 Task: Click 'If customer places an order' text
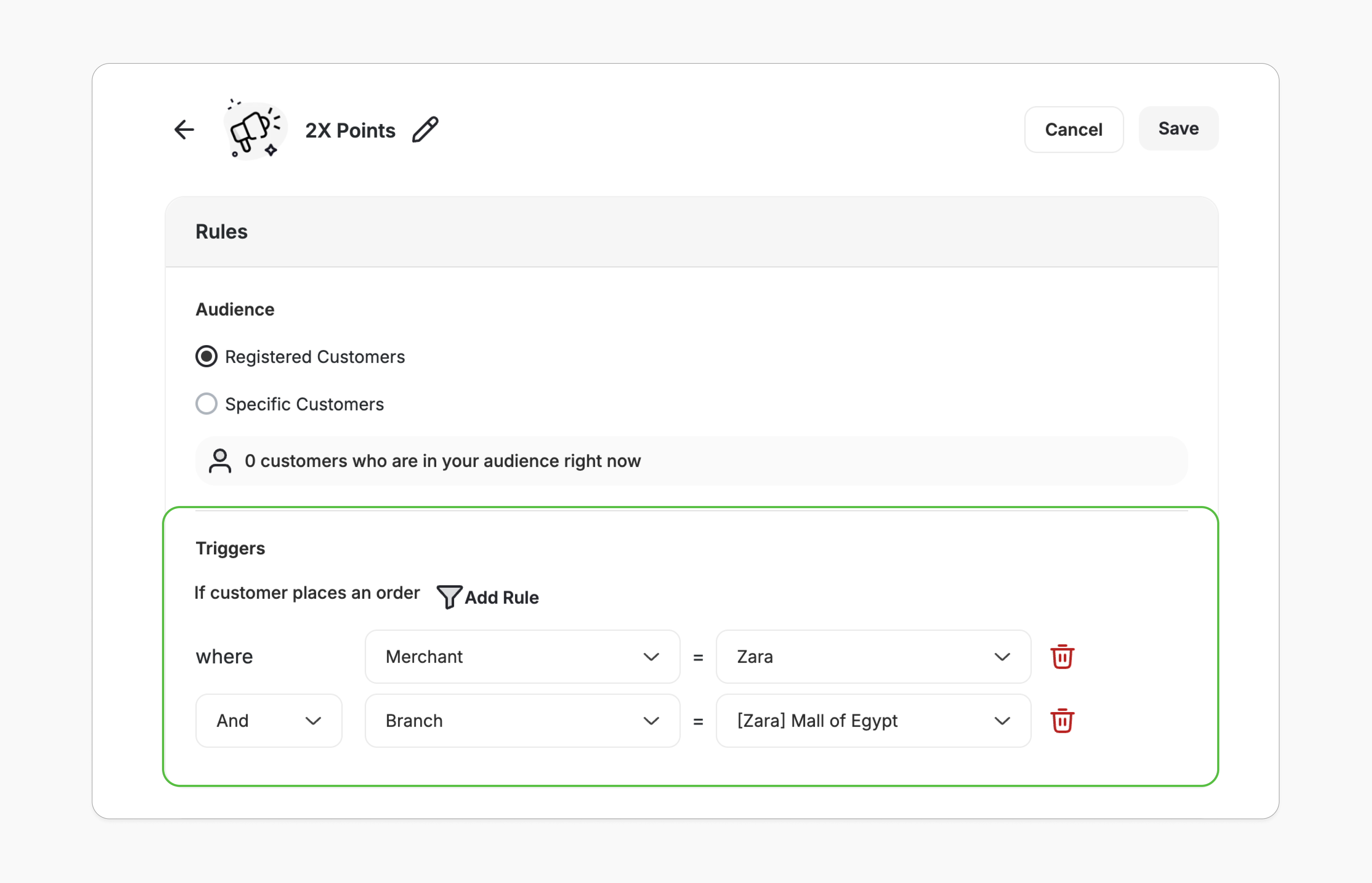point(307,592)
